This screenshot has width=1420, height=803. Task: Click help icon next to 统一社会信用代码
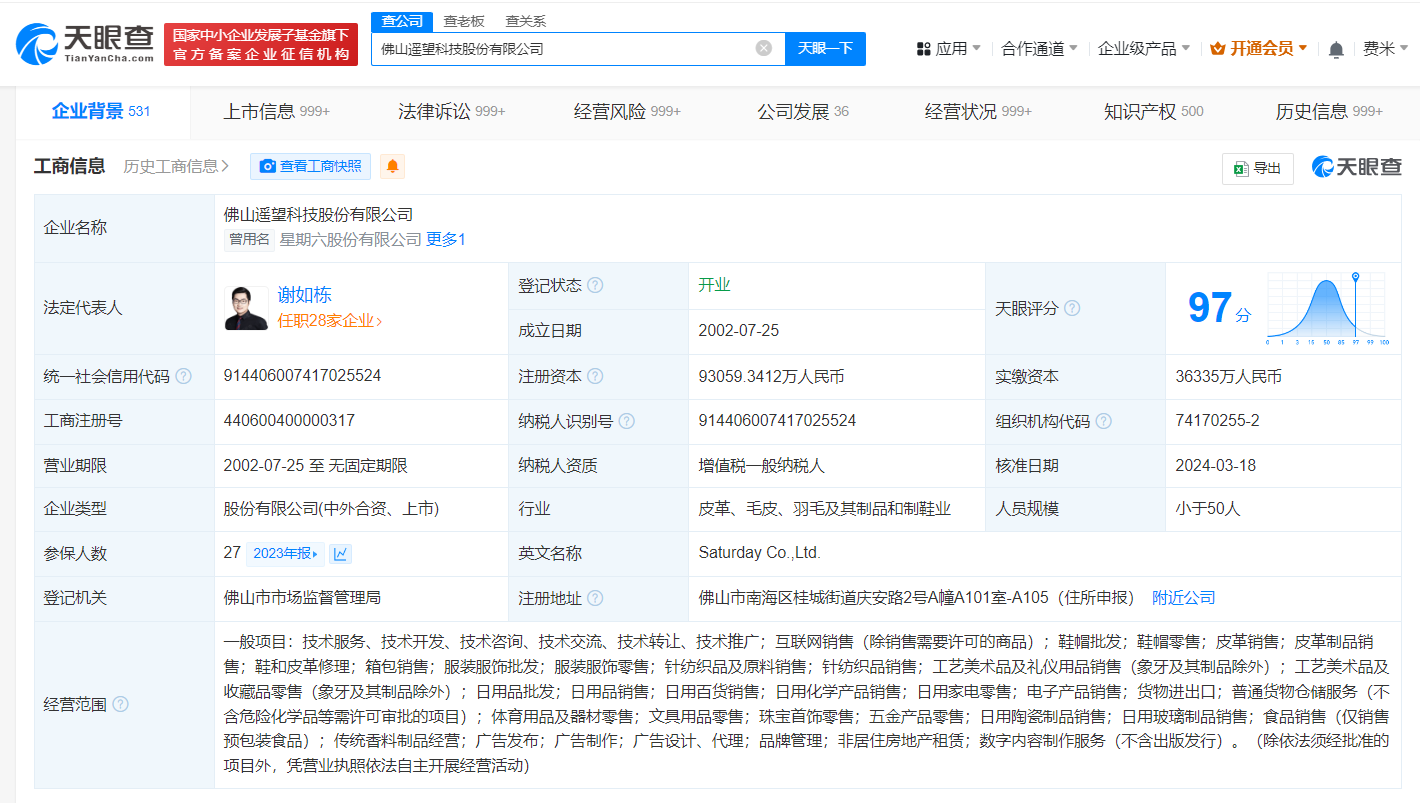click(184, 376)
